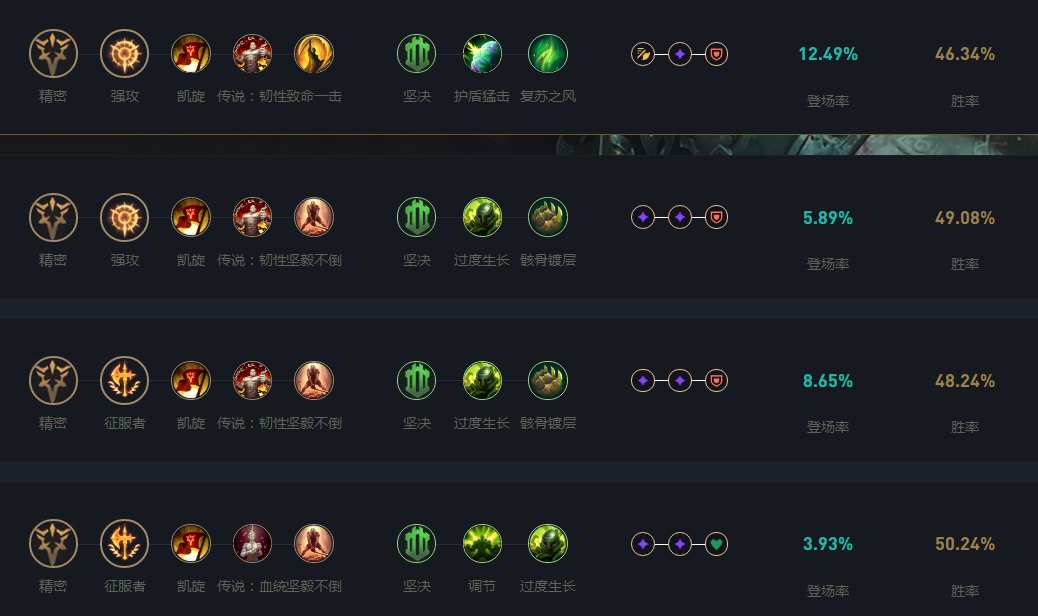
Task: Click 坚毅不倒 icon in the 3.93% row
Action: (x=314, y=544)
